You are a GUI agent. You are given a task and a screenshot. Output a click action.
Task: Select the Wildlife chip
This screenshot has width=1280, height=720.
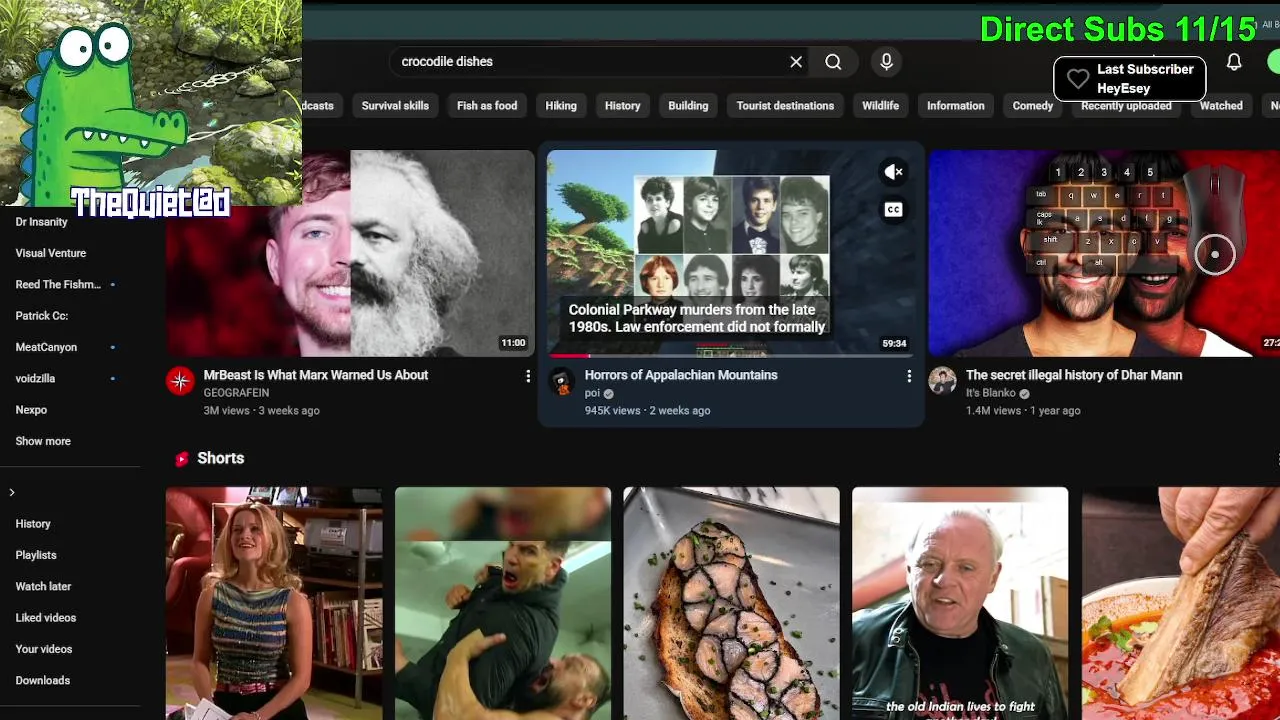click(880, 106)
